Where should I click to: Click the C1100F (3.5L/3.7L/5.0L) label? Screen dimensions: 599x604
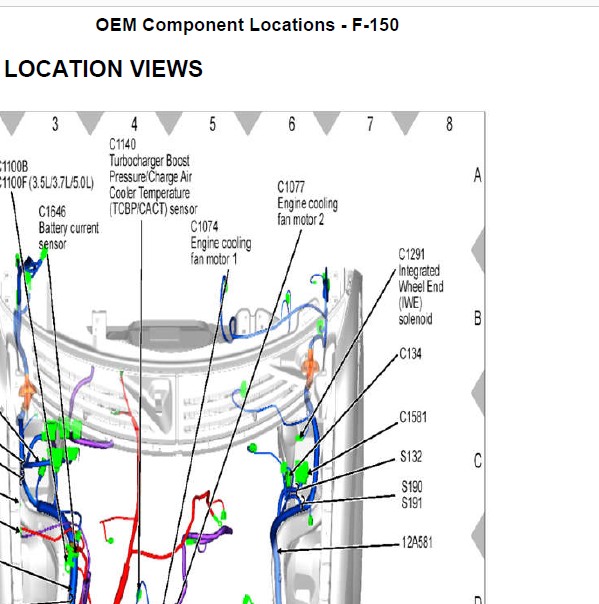pyautogui.click(x=47, y=183)
